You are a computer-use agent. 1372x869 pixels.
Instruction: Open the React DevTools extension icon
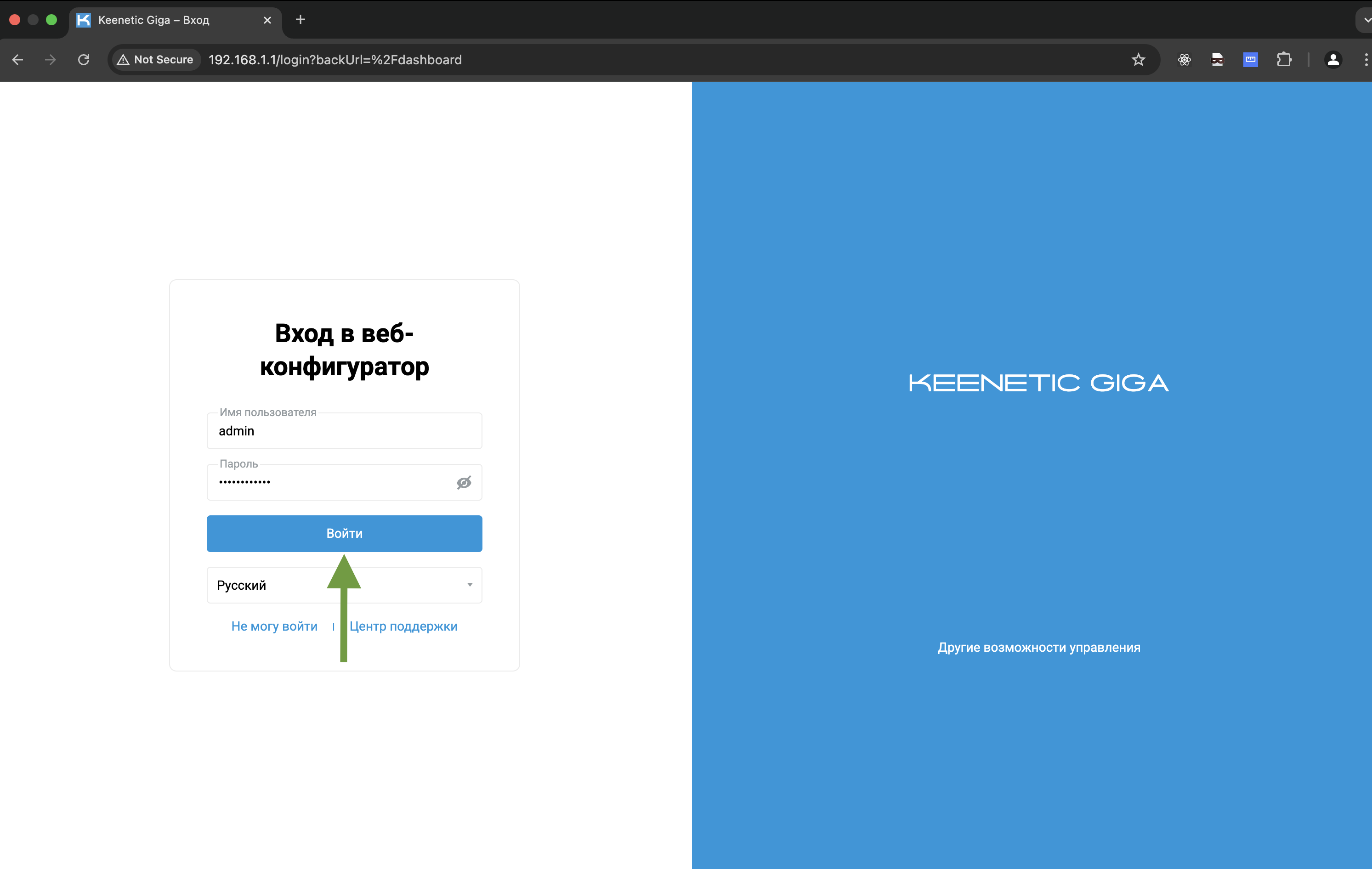(x=1184, y=60)
